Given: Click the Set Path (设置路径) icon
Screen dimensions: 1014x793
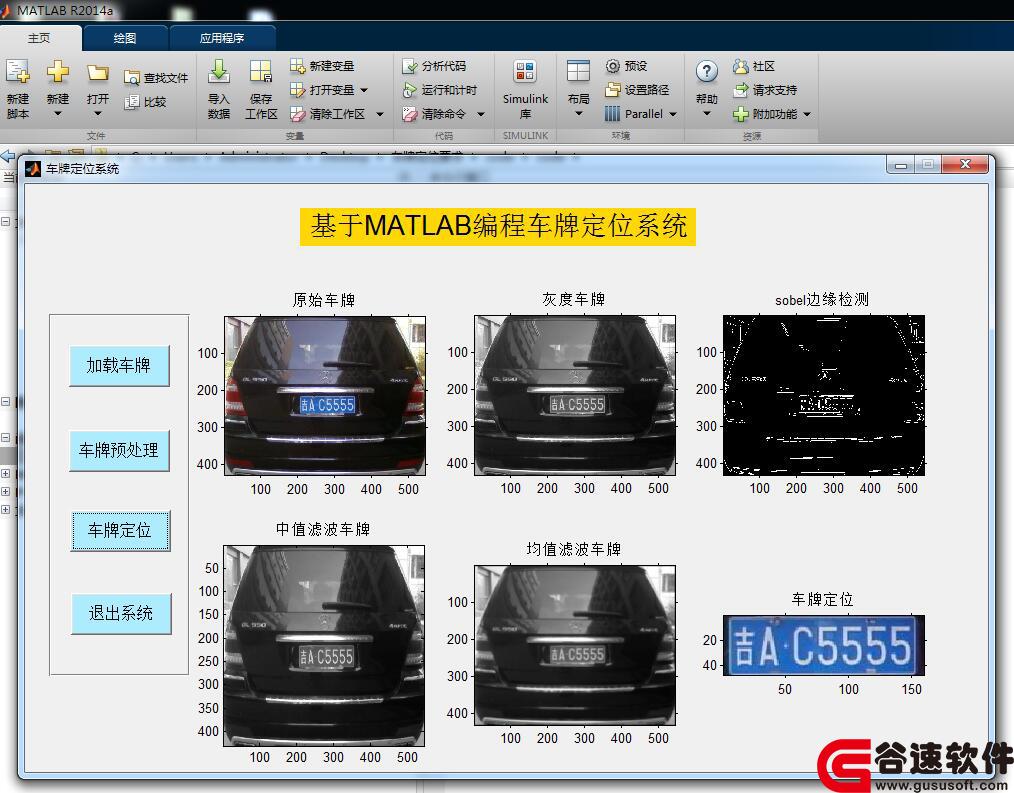Looking at the screenshot, I should 612,90.
